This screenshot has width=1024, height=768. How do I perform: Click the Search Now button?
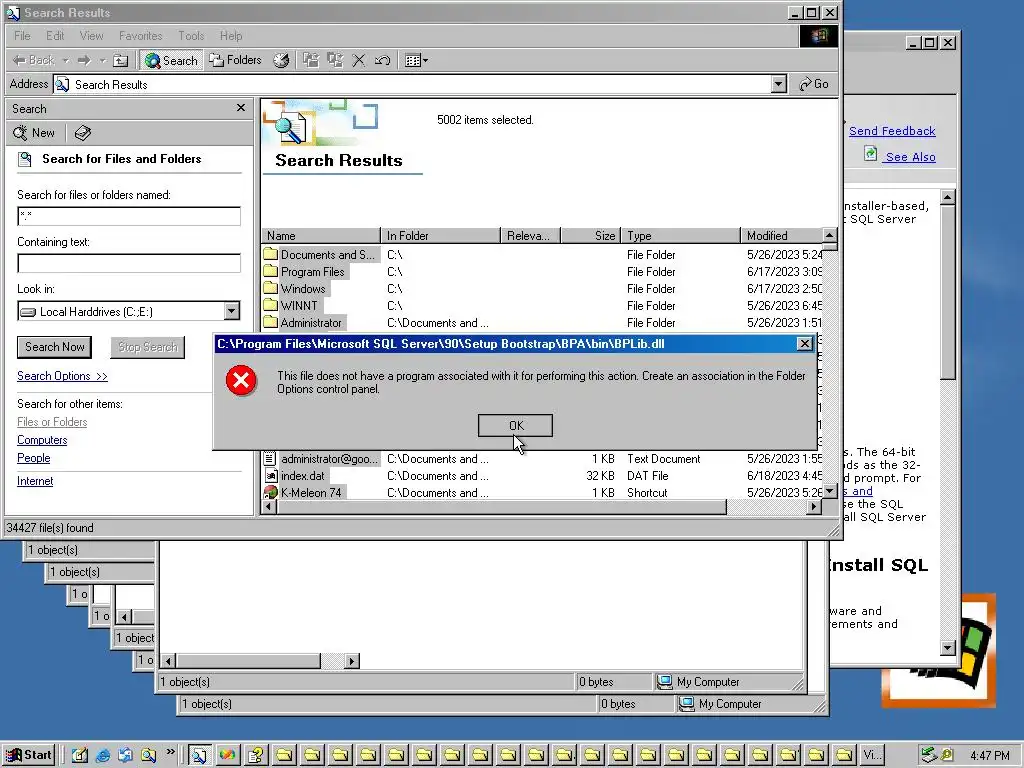click(x=55, y=347)
